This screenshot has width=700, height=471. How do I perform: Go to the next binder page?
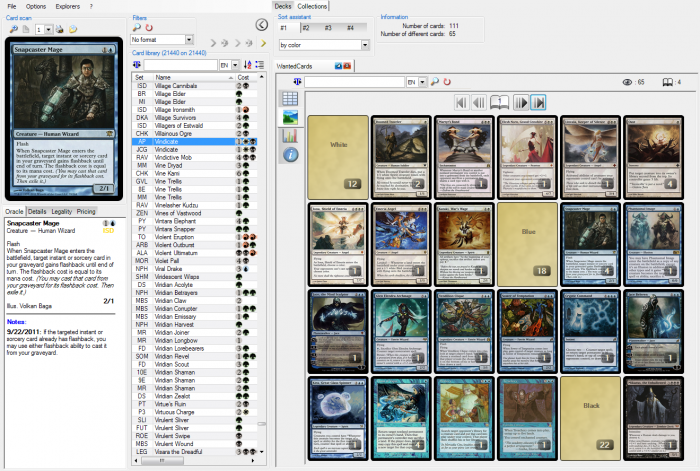coord(521,103)
